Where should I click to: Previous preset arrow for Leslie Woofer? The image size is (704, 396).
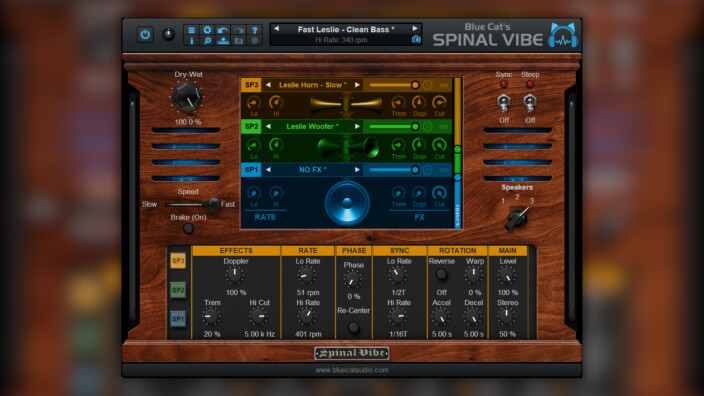click(268, 127)
